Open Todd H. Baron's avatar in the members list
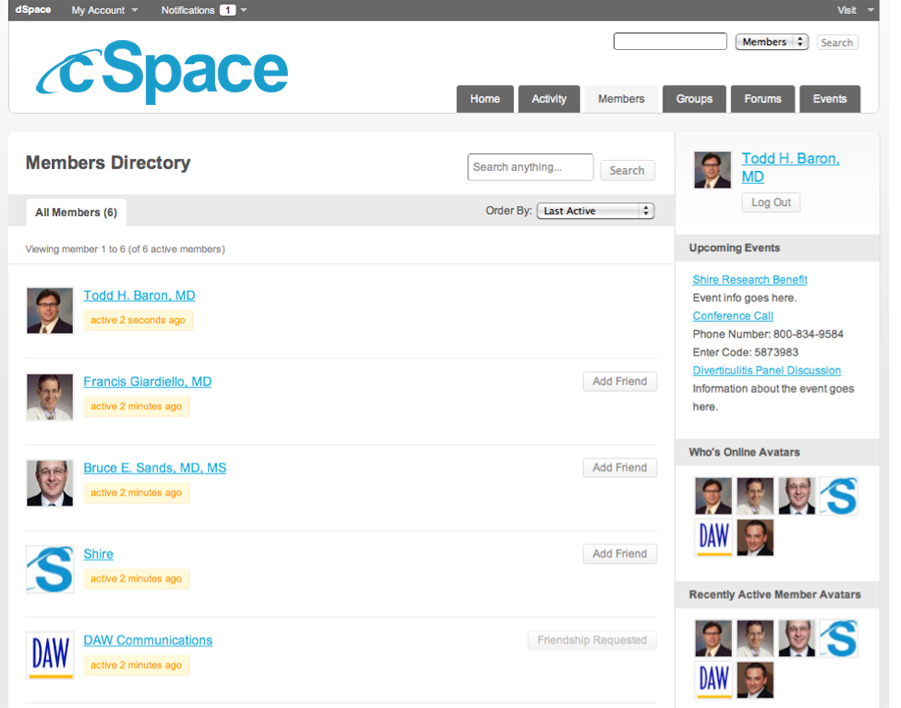 50,310
